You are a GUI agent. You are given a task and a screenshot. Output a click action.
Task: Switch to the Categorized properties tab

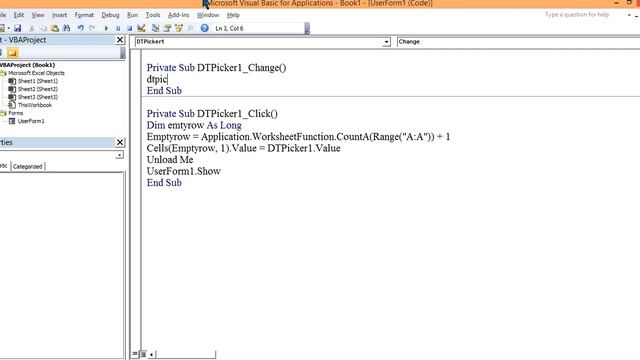28,167
